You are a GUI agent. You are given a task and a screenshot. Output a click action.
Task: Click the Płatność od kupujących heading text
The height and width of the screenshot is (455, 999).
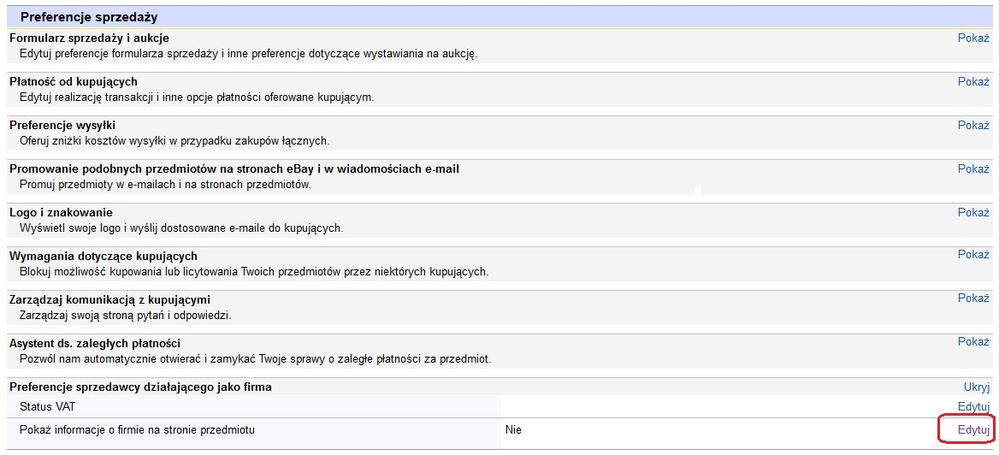point(73,82)
